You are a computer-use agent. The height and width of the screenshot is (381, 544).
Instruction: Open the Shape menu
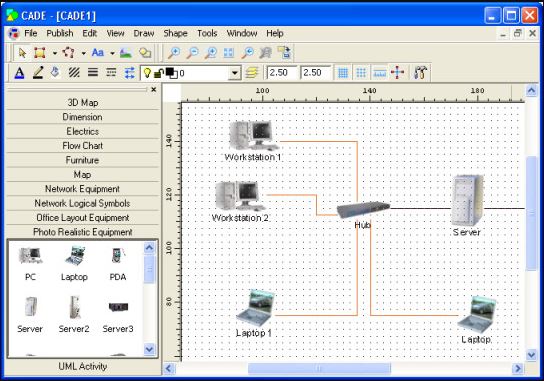(x=175, y=33)
